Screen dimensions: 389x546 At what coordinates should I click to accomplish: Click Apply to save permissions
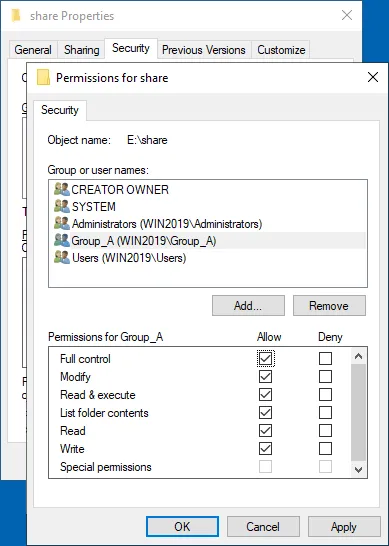point(344,526)
